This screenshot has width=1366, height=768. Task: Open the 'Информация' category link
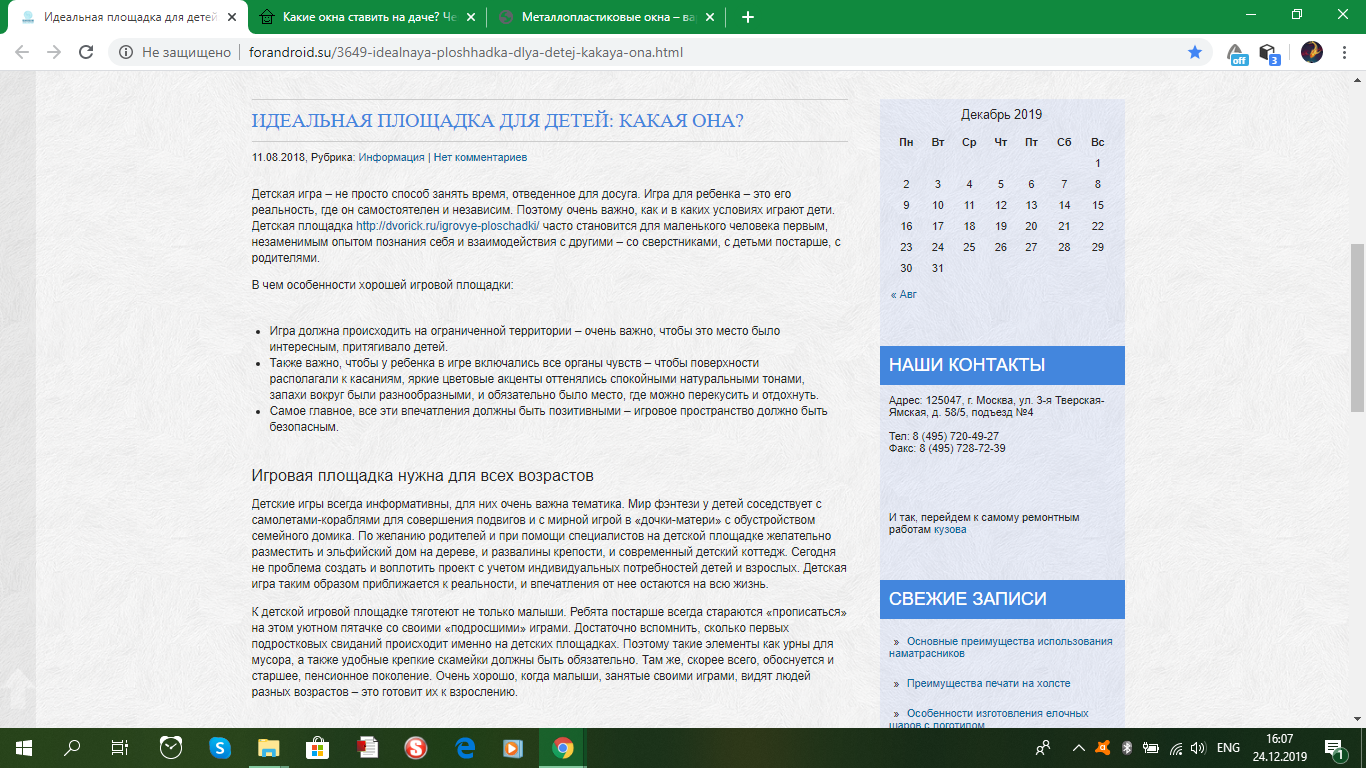(392, 157)
